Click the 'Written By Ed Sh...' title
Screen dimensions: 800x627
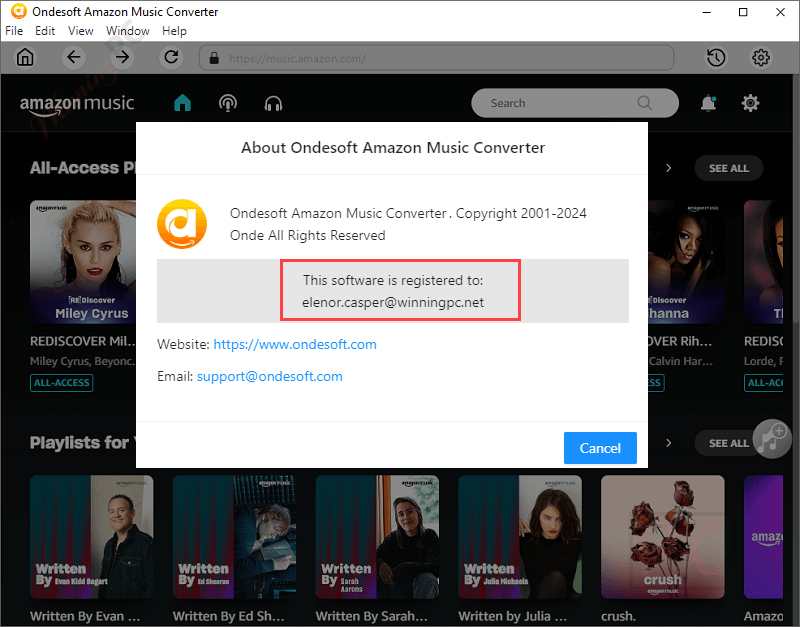click(x=229, y=616)
